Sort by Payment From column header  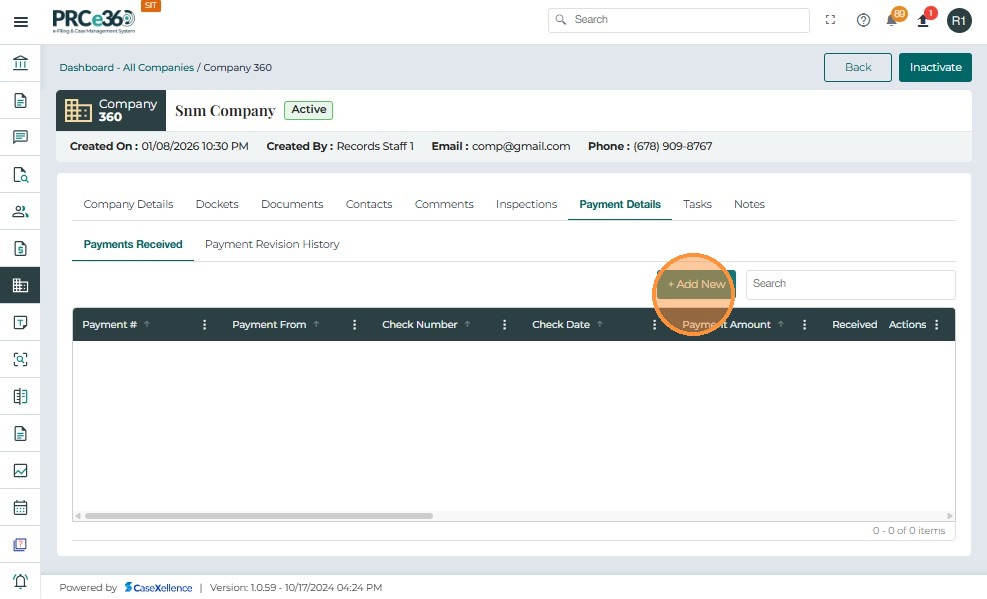[269, 325]
